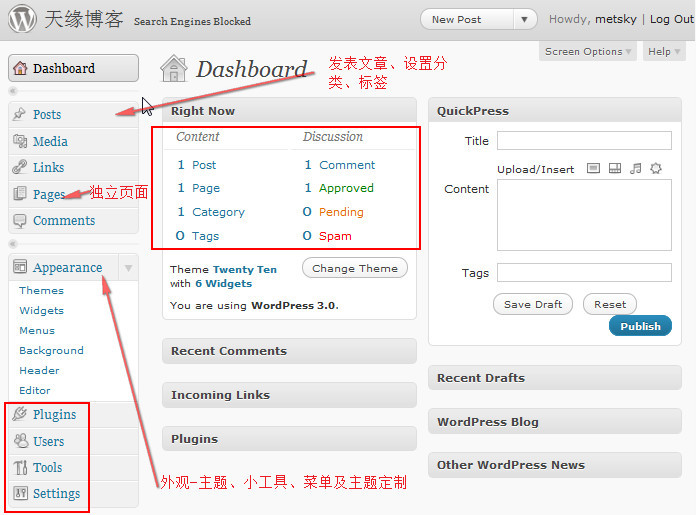Screen dimensions: 696x515
Task: Expand the Recent Drafts widget
Action: tap(555, 378)
